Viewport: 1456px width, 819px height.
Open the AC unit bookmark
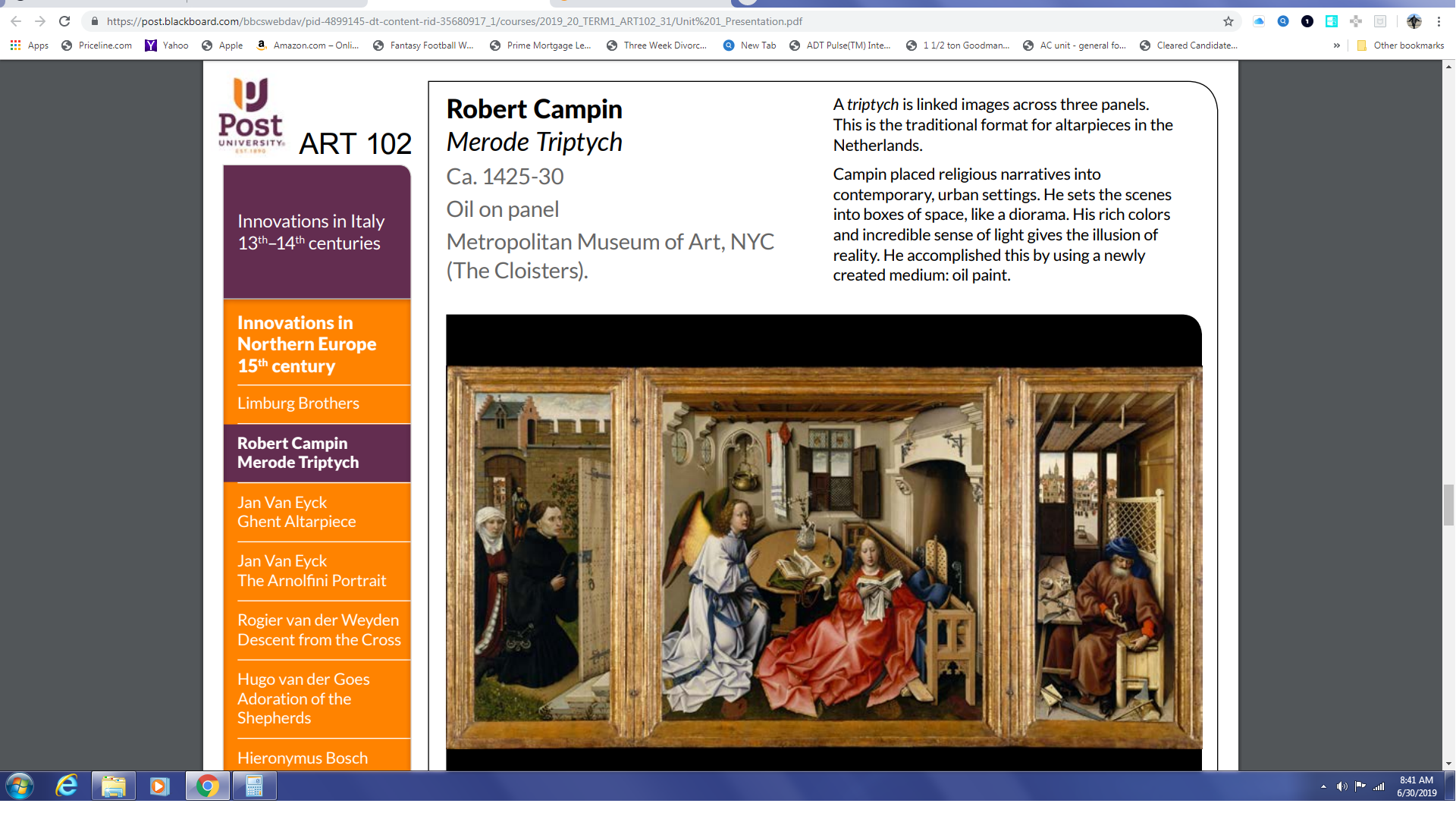[1075, 45]
